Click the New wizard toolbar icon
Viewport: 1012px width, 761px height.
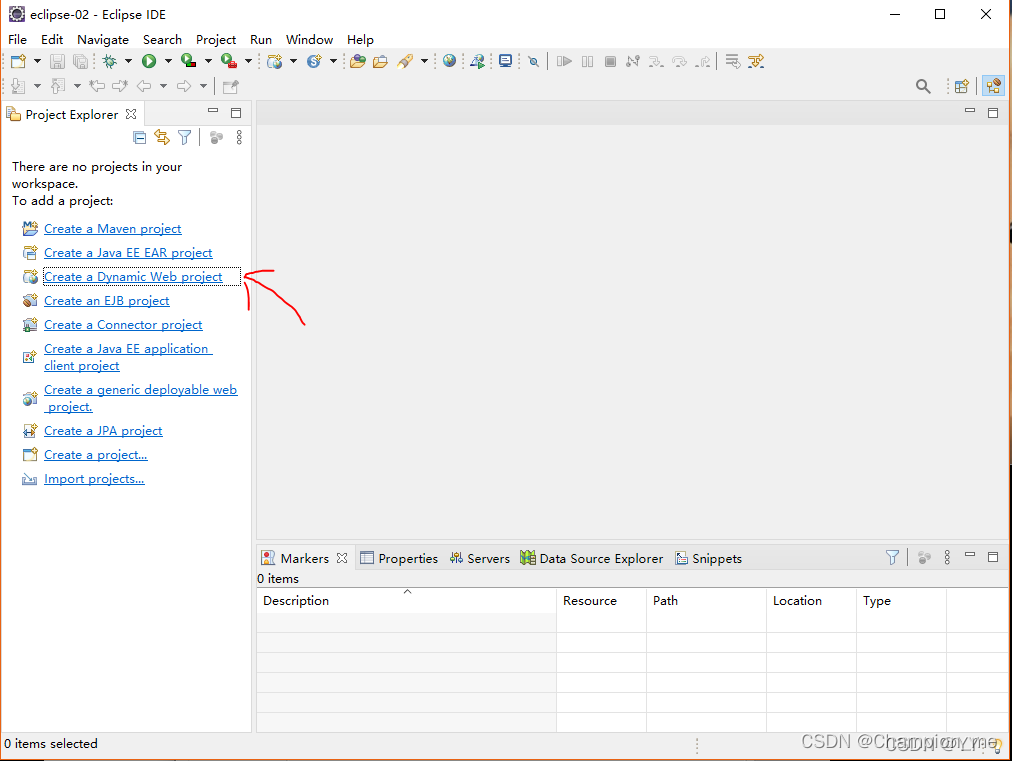(x=18, y=61)
